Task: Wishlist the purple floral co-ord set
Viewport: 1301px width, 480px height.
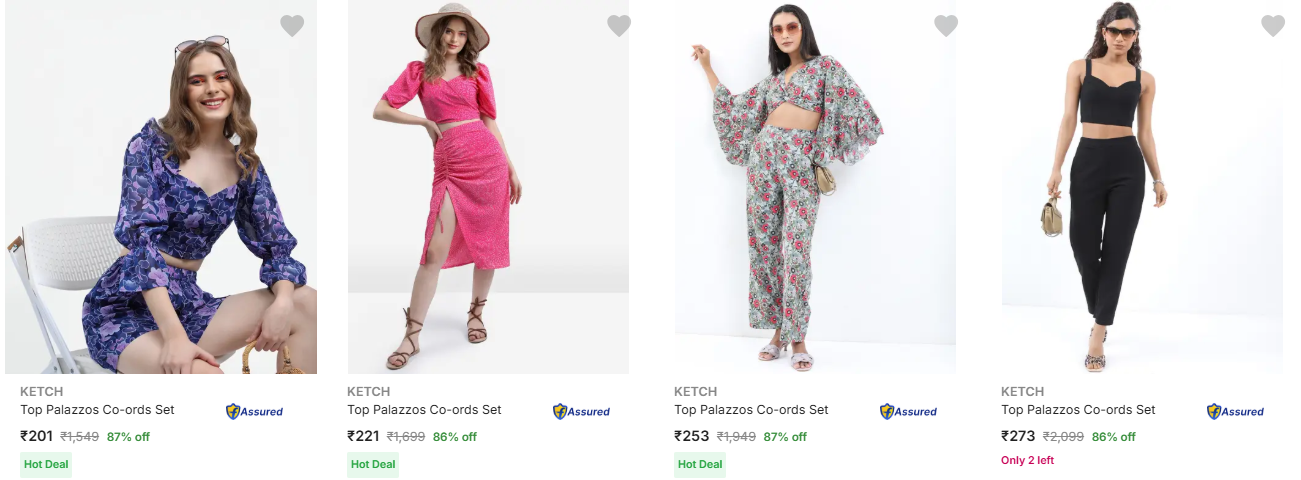Action: 292,26
